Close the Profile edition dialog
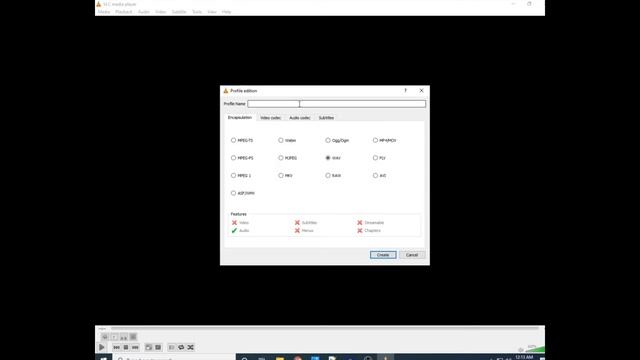Viewport: 640px width, 360px height. tap(421, 91)
